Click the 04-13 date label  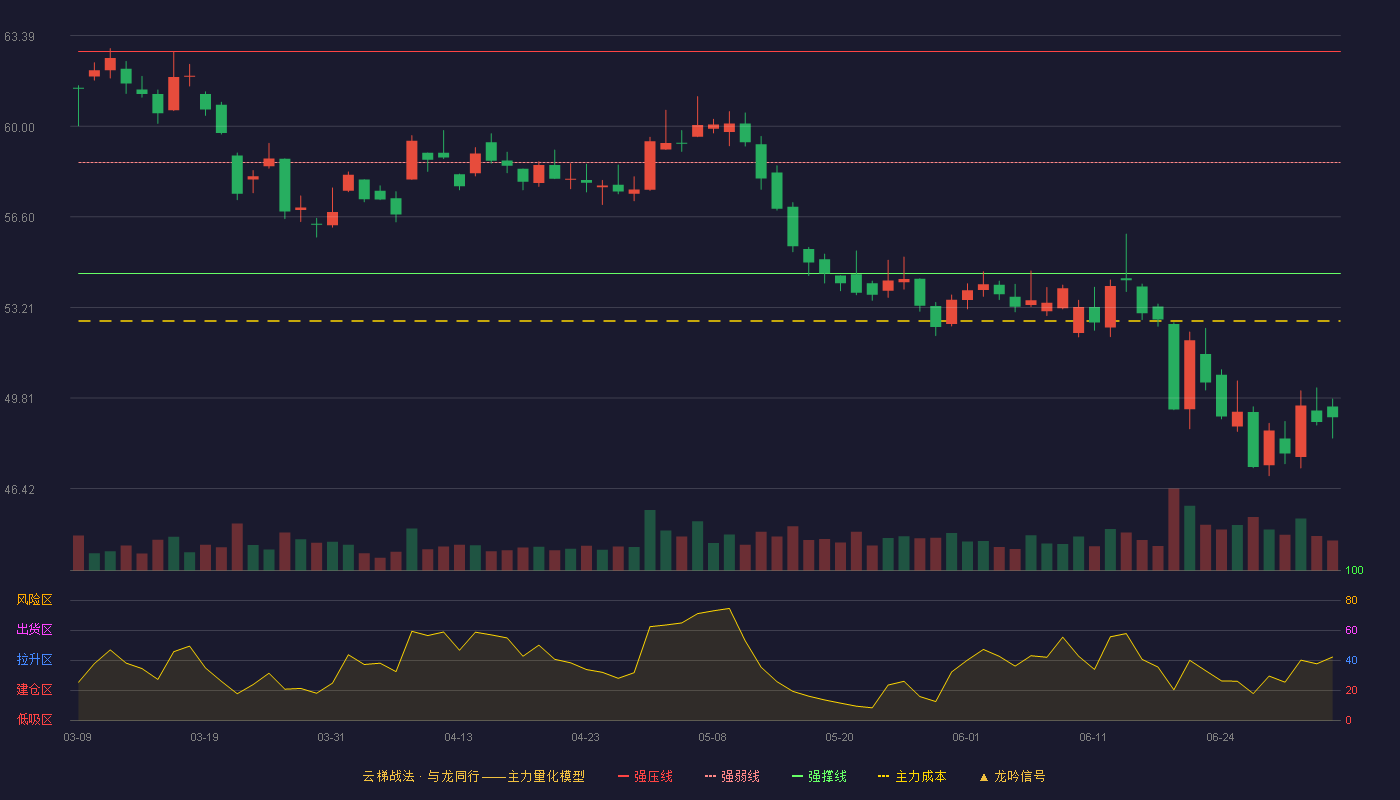(x=458, y=737)
